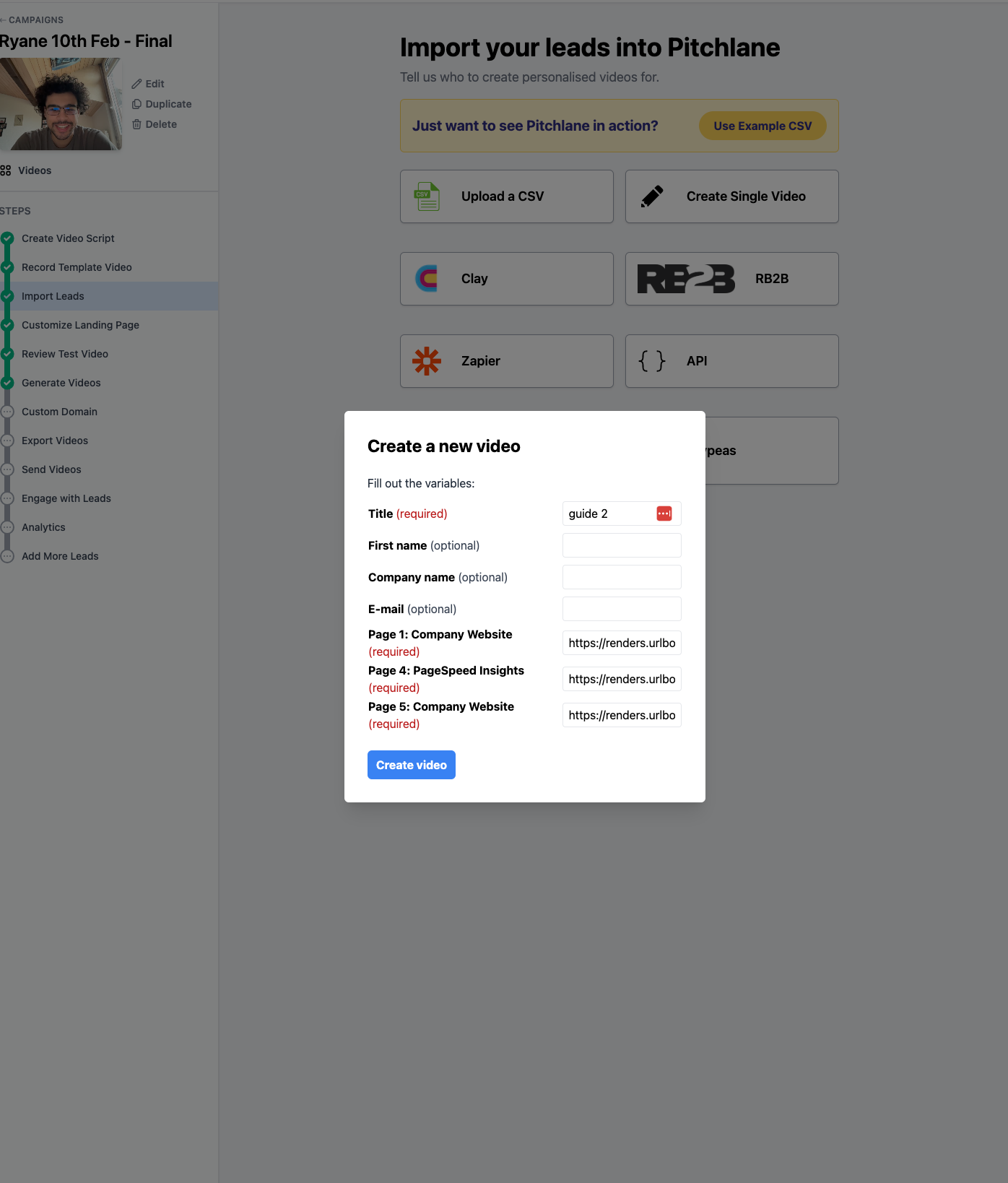1008x1183 pixels.
Task: Click the green check beside Customize Landing Page
Action: pos(7,325)
